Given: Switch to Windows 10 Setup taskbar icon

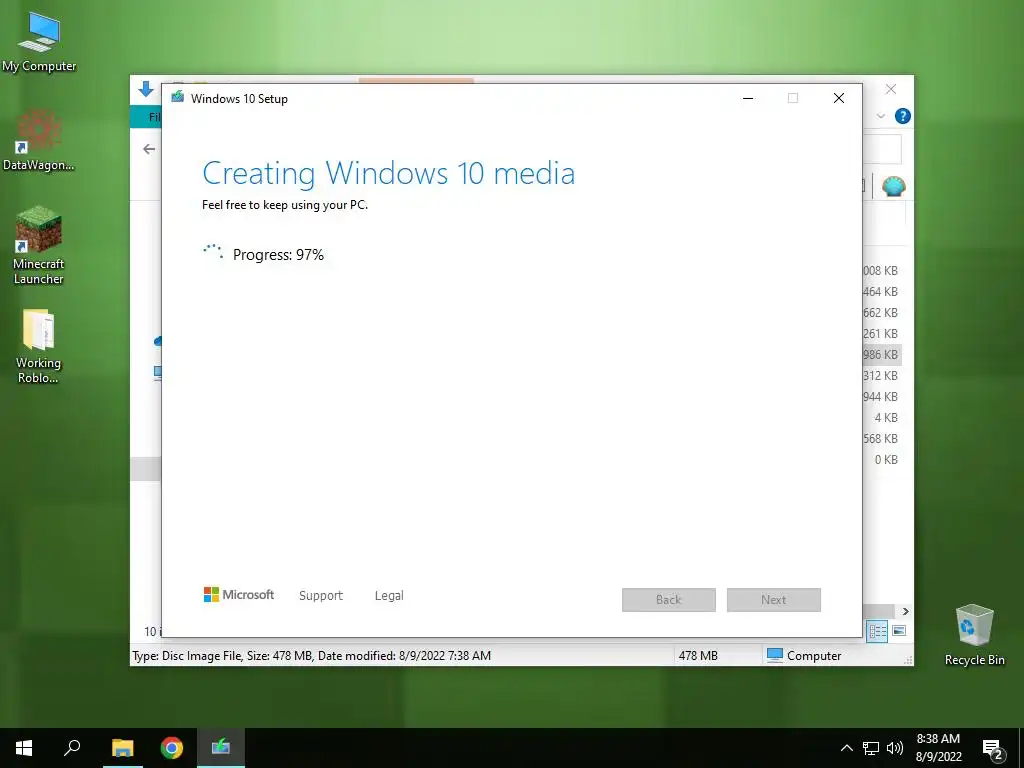Looking at the screenshot, I should [221, 748].
